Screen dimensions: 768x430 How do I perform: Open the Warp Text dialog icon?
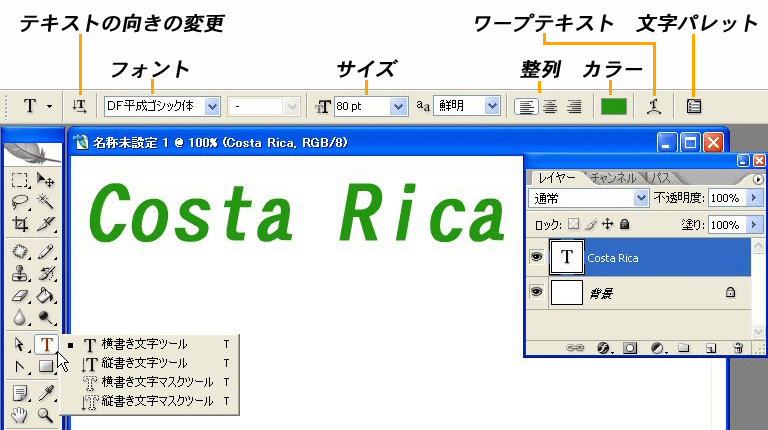click(654, 106)
